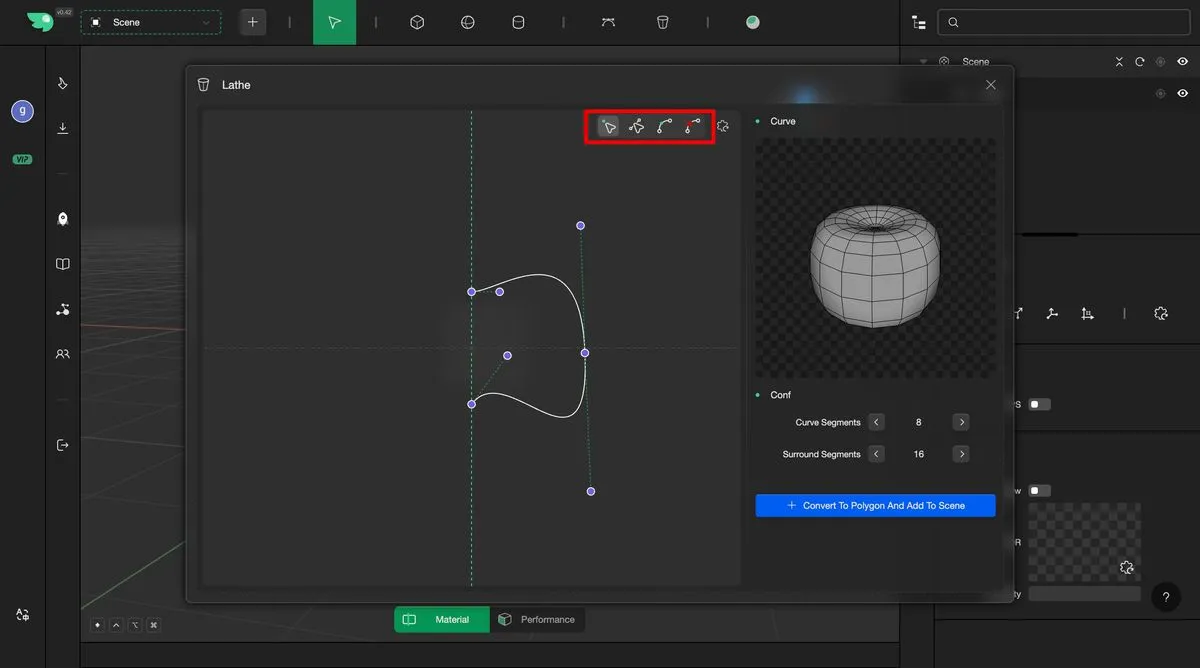Click the cube primitive icon
Image resolution: width=1200 pixels, height=668 pixels.
tap(418, 22)
